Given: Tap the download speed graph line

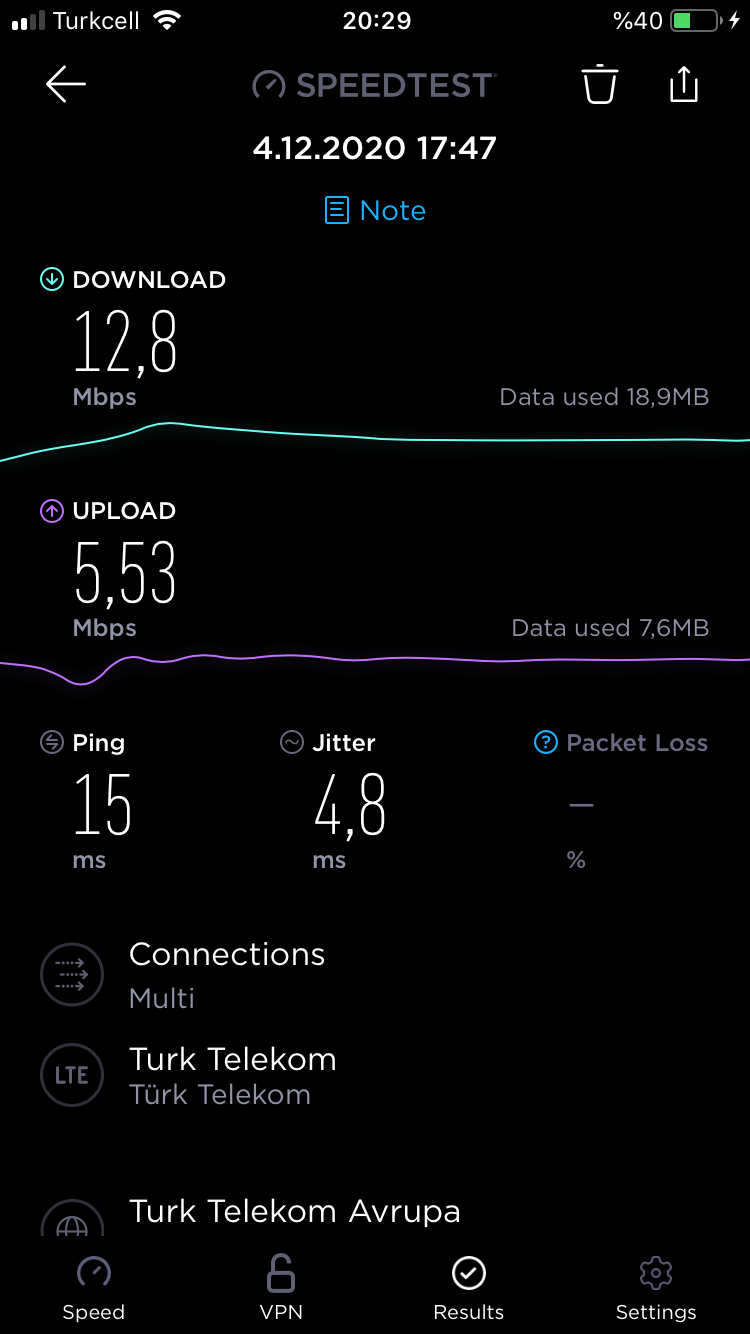Looking at the screenshot, I should point(375,438).
